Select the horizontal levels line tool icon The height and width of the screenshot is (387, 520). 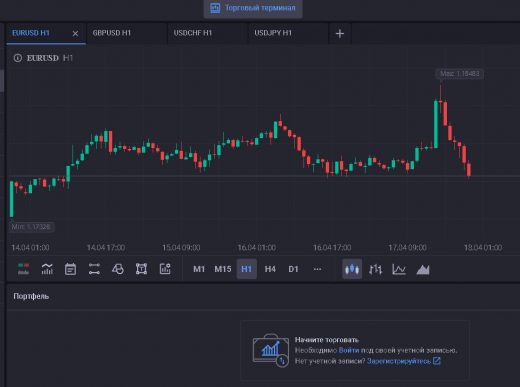click(94, 269)
